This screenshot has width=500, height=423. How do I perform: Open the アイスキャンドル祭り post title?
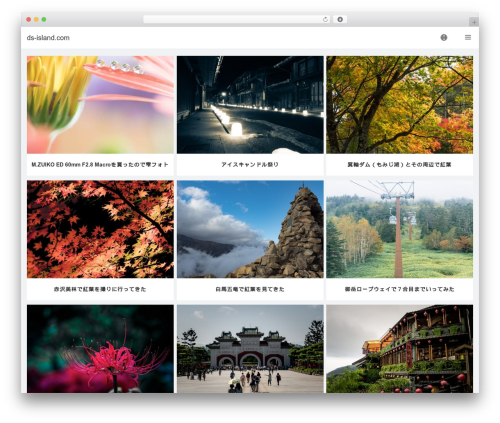tap(250, 164)
